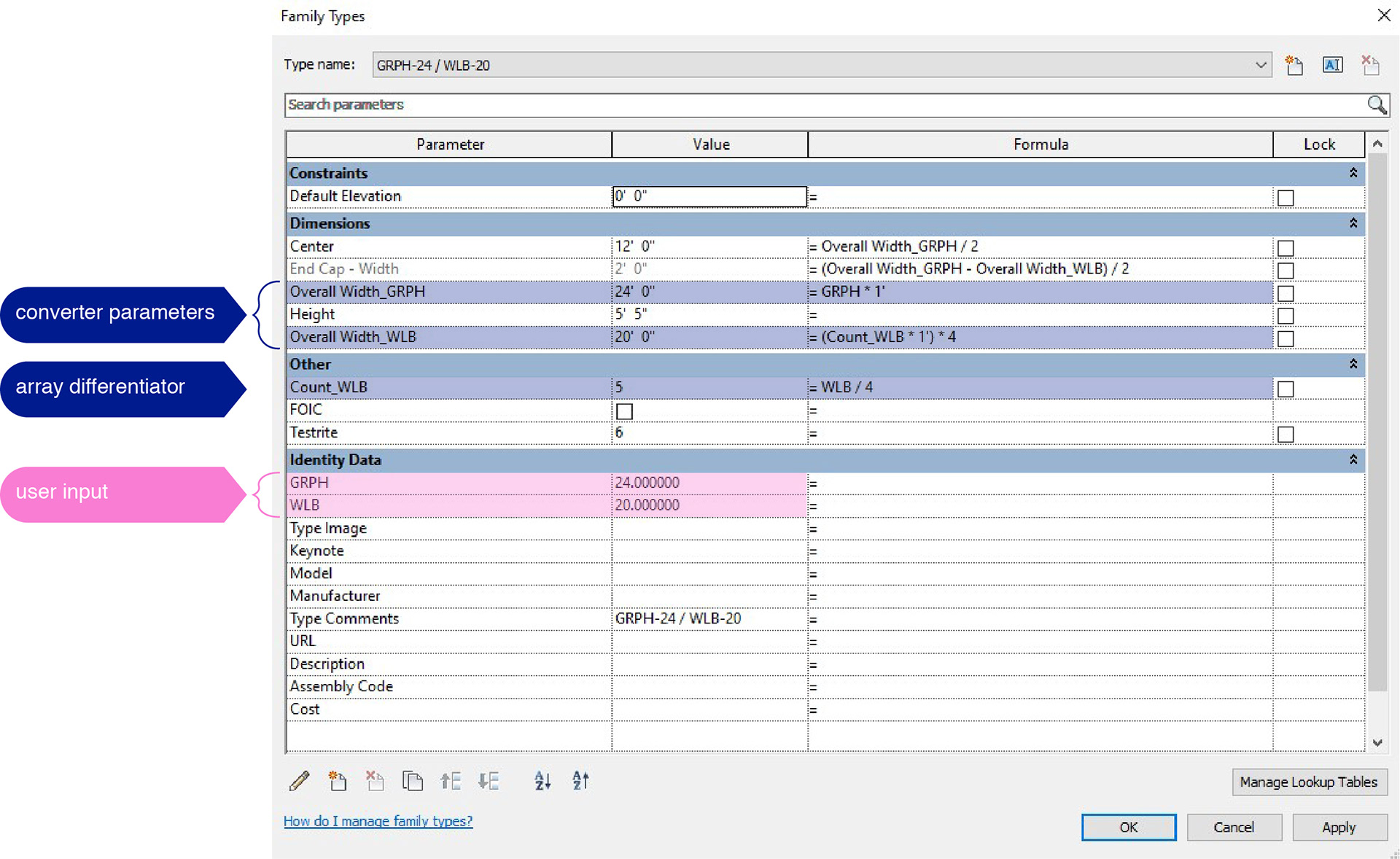Click the Delete Parameter icon in bottom toolbar
Image resolution: width=1400 pixels, height=859 pixels.
click(x=375, y=781)
